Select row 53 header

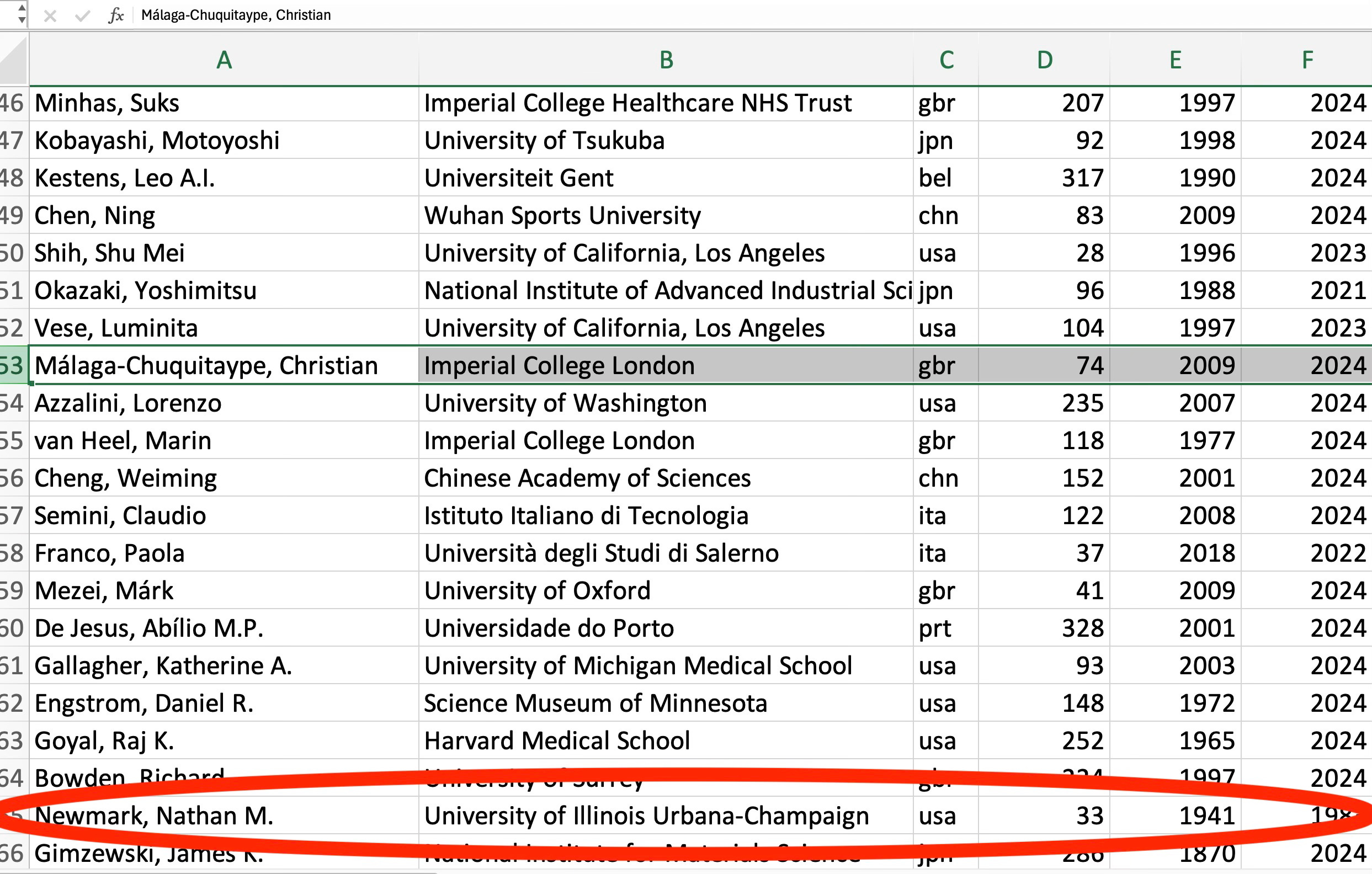(13, 366)
